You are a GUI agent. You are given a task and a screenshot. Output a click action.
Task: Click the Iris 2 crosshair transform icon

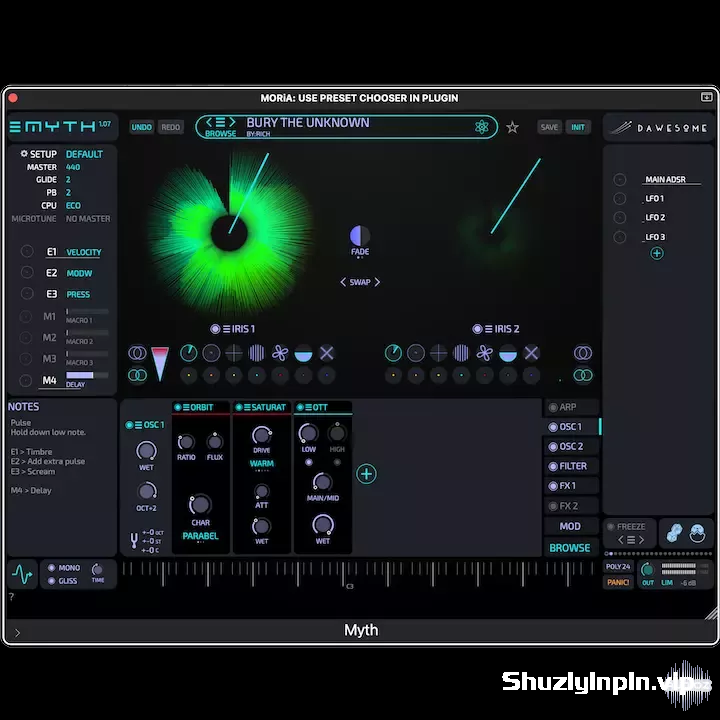coord(439,353)
